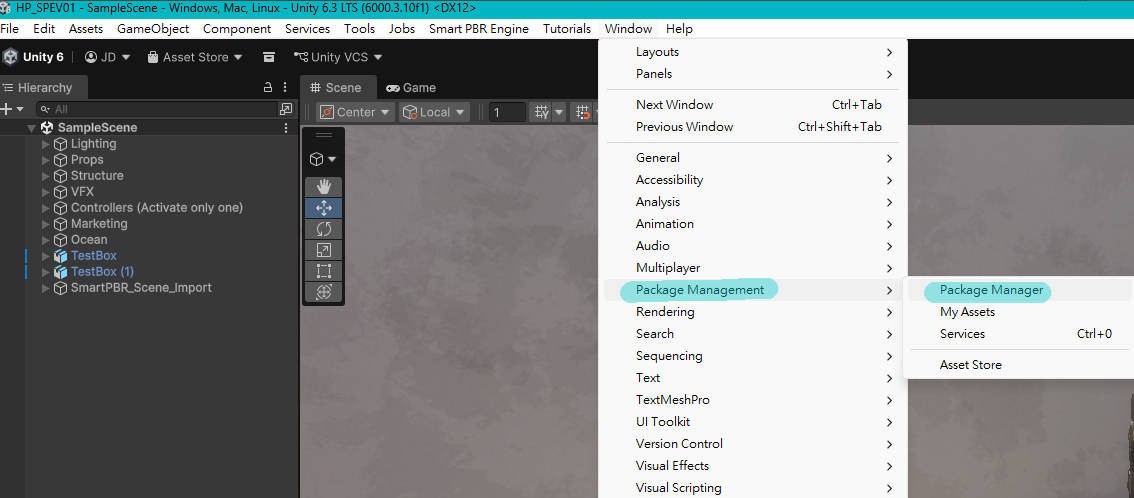This screenshot has width=1134, height=498.
Task: Select Controllers (Activate only one) row
Action: coord(149,207)
